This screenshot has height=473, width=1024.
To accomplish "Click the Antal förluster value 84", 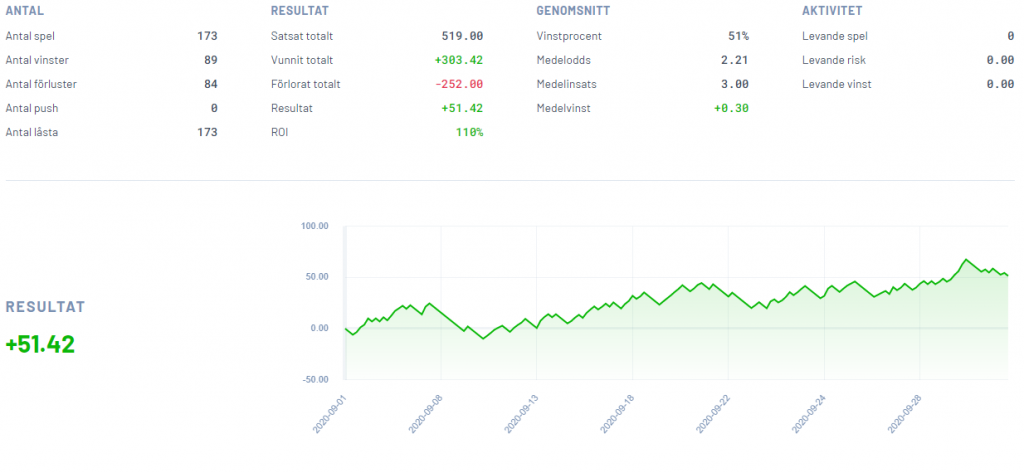I will (x=210, y=84).
